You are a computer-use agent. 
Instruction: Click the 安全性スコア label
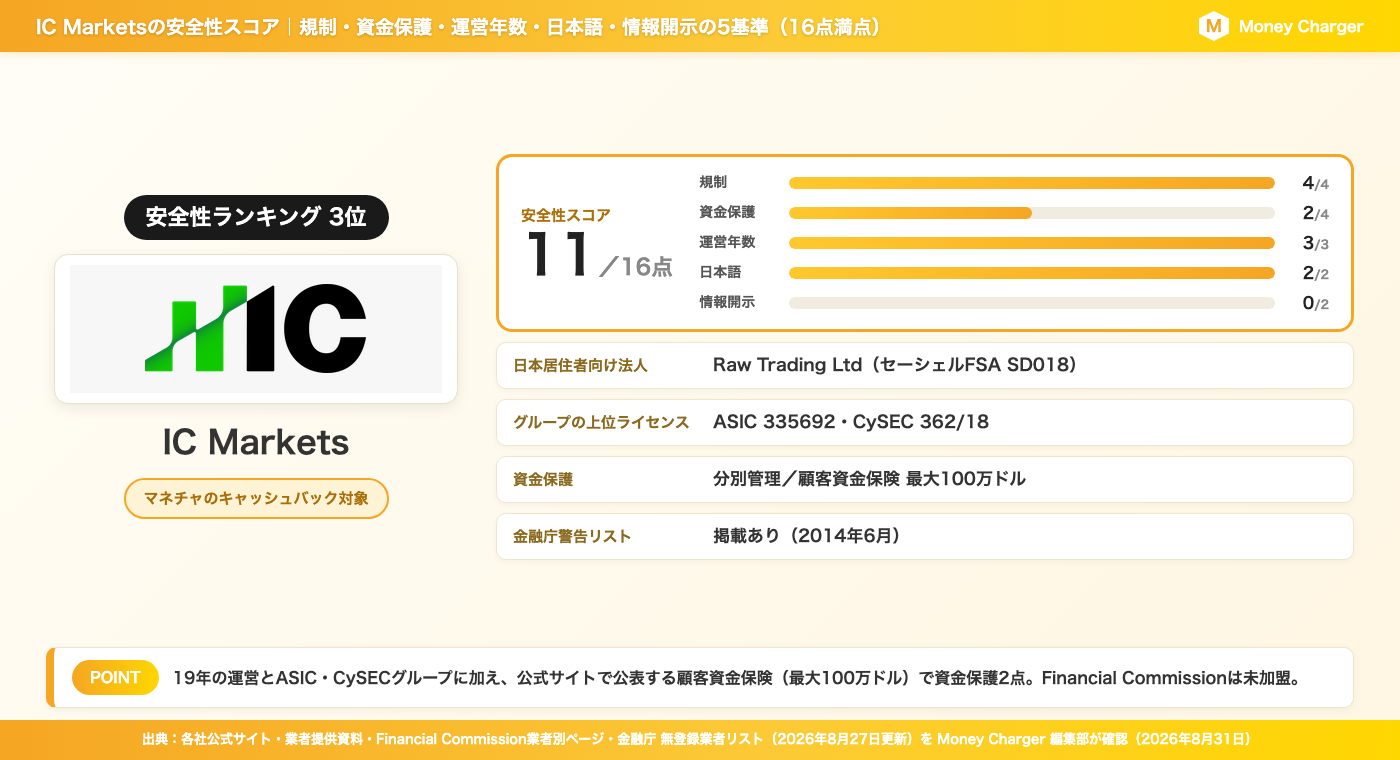coord(566,215)
